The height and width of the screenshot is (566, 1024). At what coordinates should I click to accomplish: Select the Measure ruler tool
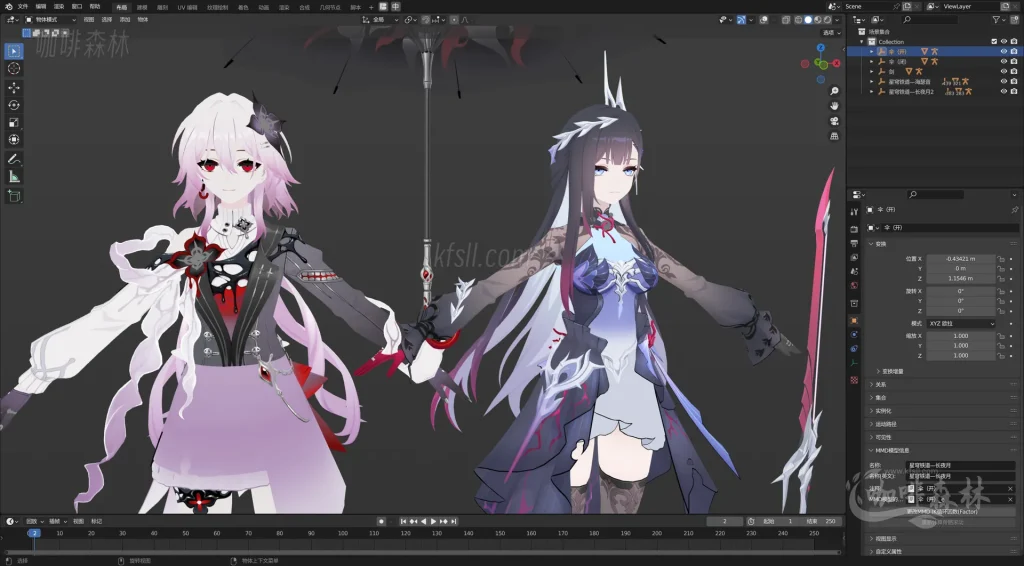click(x=14, y=177)
